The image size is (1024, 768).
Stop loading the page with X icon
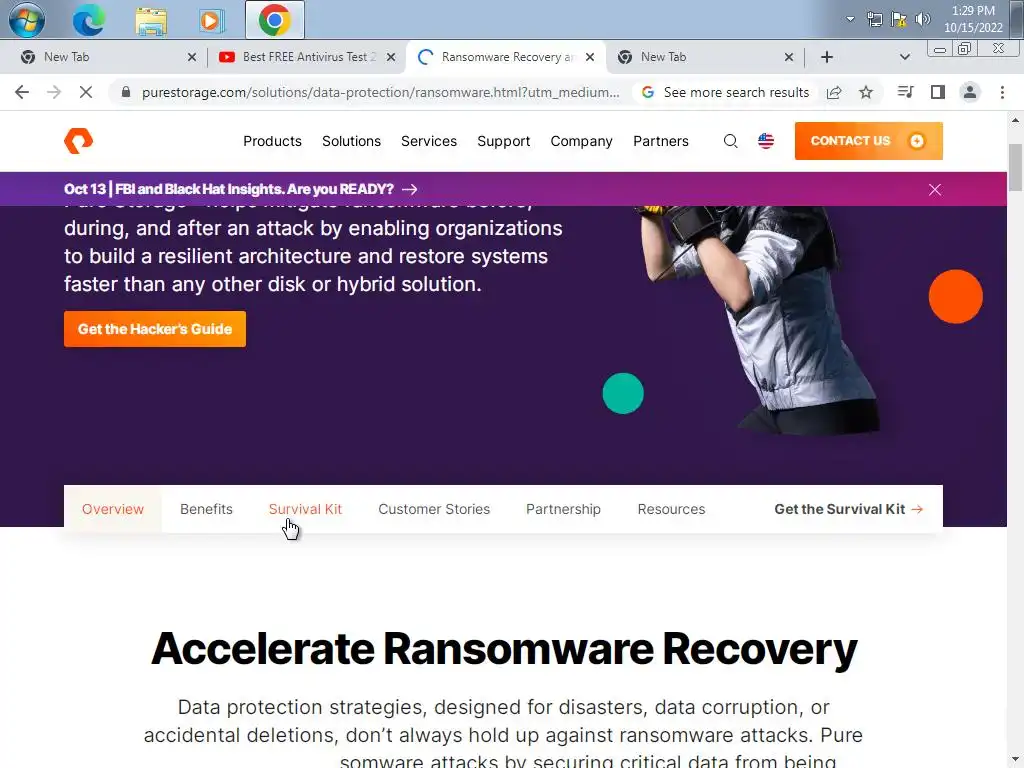click(86, 93)
